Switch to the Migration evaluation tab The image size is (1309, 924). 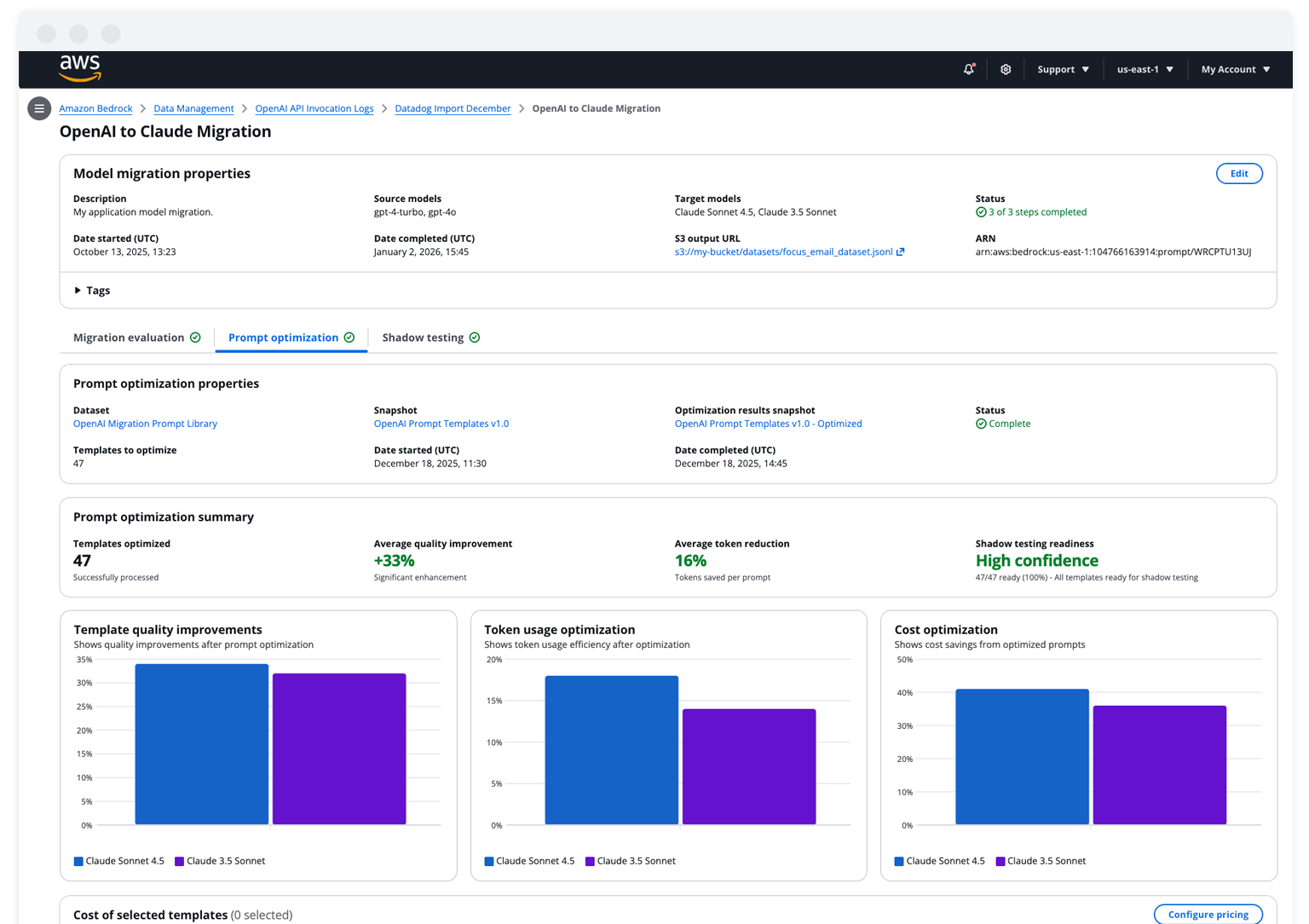pyautogui.click(x=137, y=338)
